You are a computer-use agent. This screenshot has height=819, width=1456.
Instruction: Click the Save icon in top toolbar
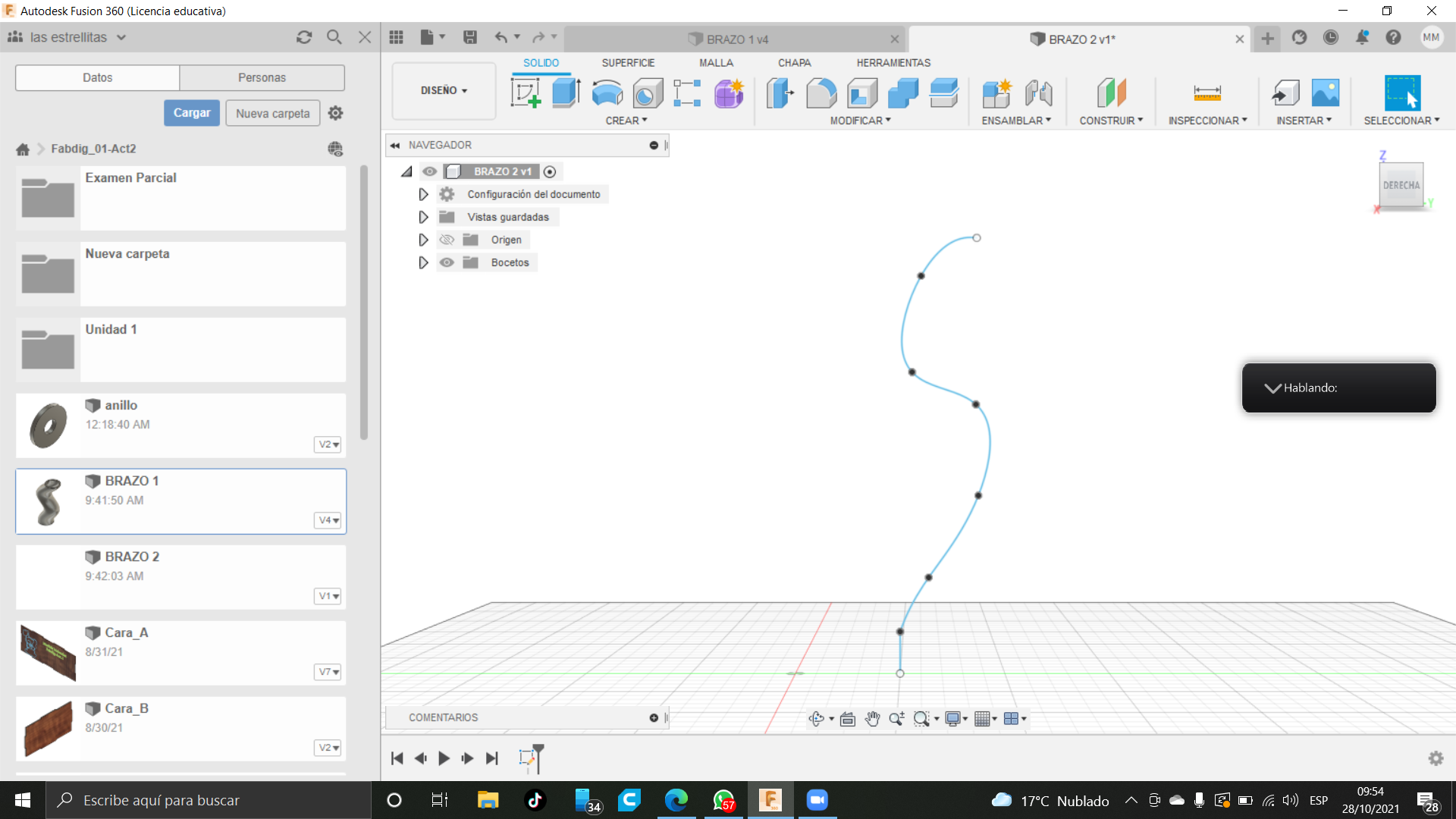470,37
